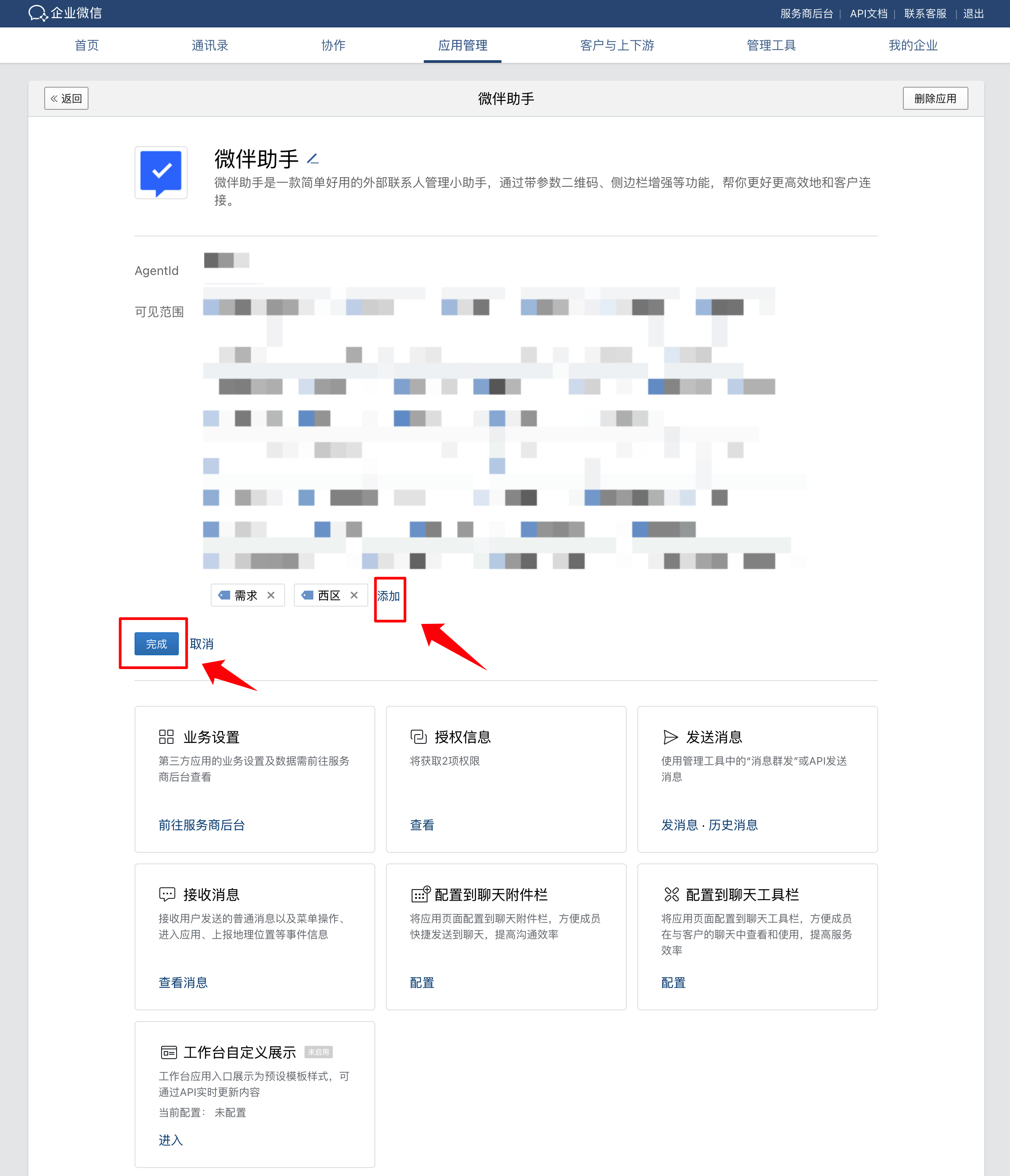The image size is (1010, 1176).
Task: Click the 授权信息 card title
Action: click(463, 737)
